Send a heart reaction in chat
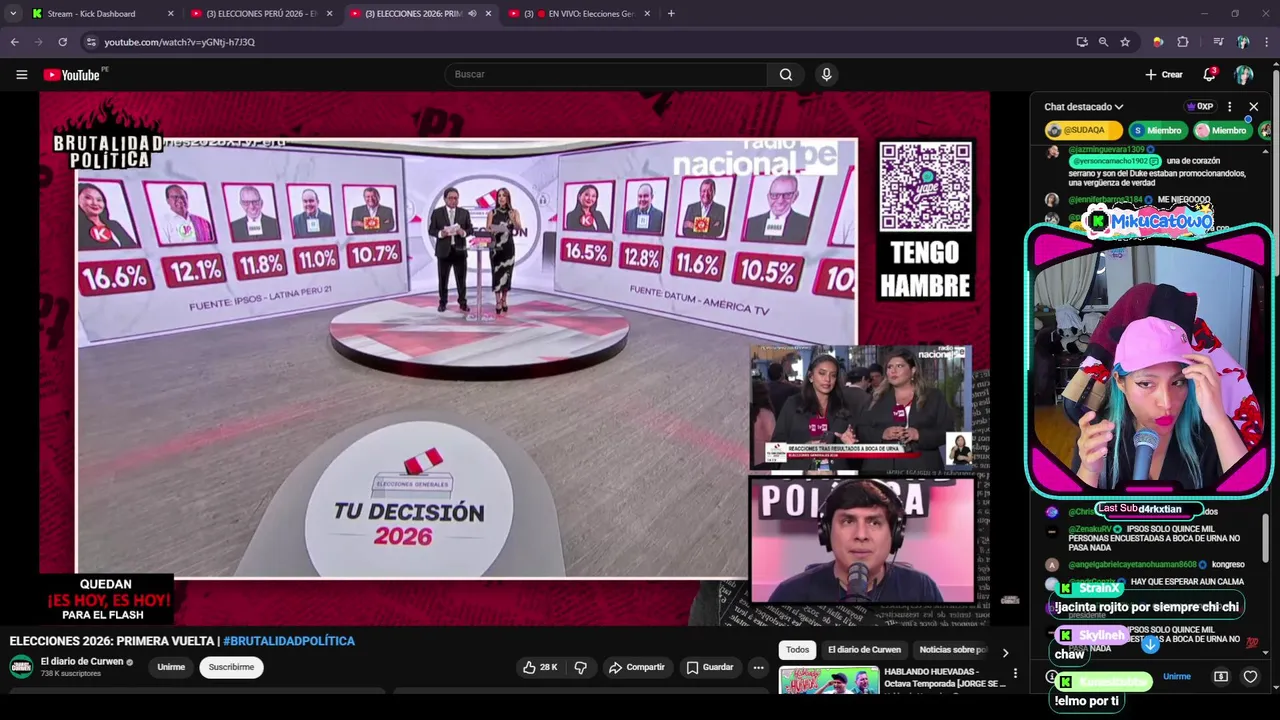 pyautogui.click(x=1250, y=677)
